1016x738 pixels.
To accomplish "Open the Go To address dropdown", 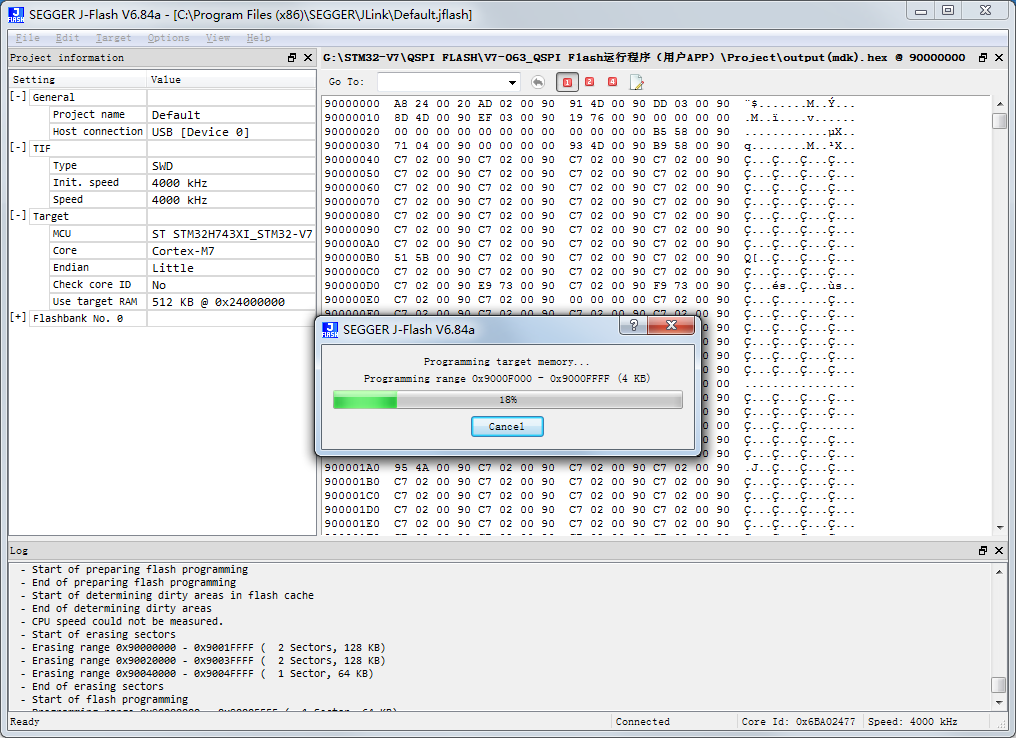I will pos(513,82).
